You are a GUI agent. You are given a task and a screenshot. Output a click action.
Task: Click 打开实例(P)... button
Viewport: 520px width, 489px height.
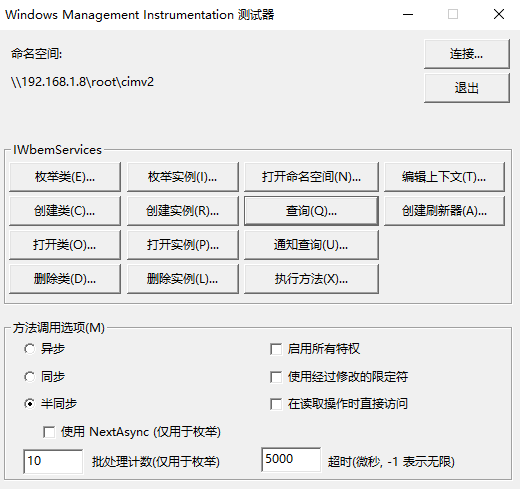[183, 245]
